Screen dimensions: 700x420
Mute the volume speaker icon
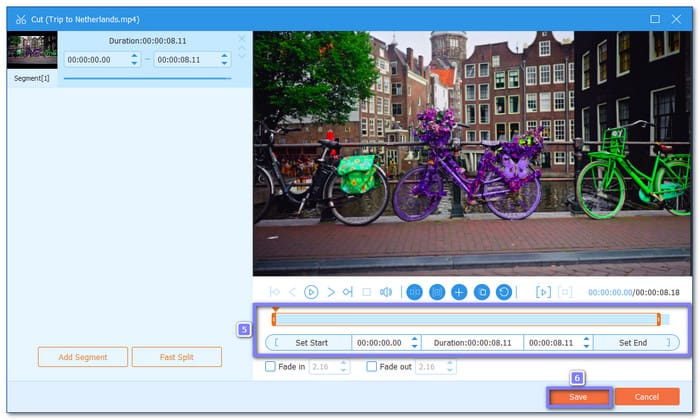[385, 292]
